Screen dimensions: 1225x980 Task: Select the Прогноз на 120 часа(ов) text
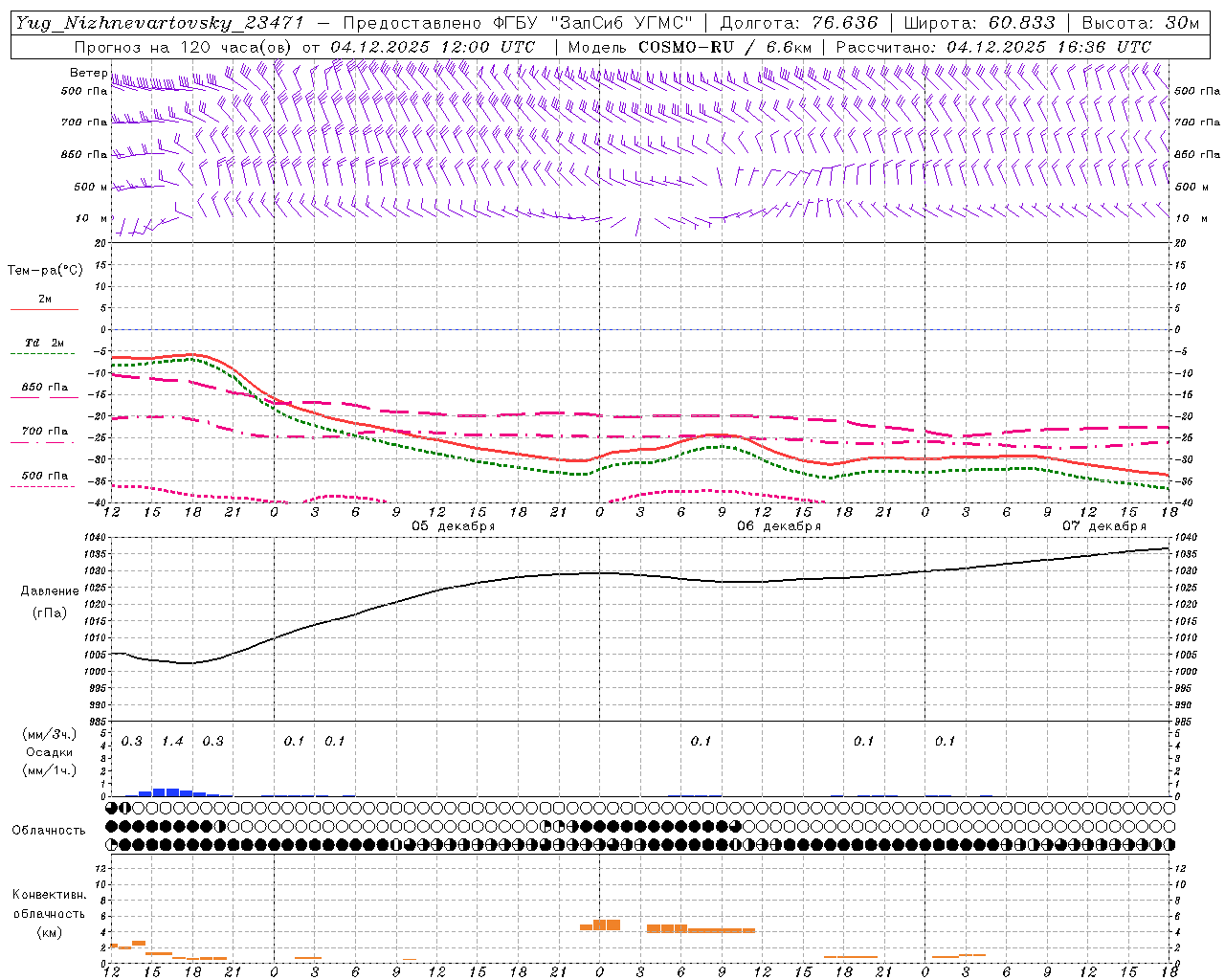(185, 47)
